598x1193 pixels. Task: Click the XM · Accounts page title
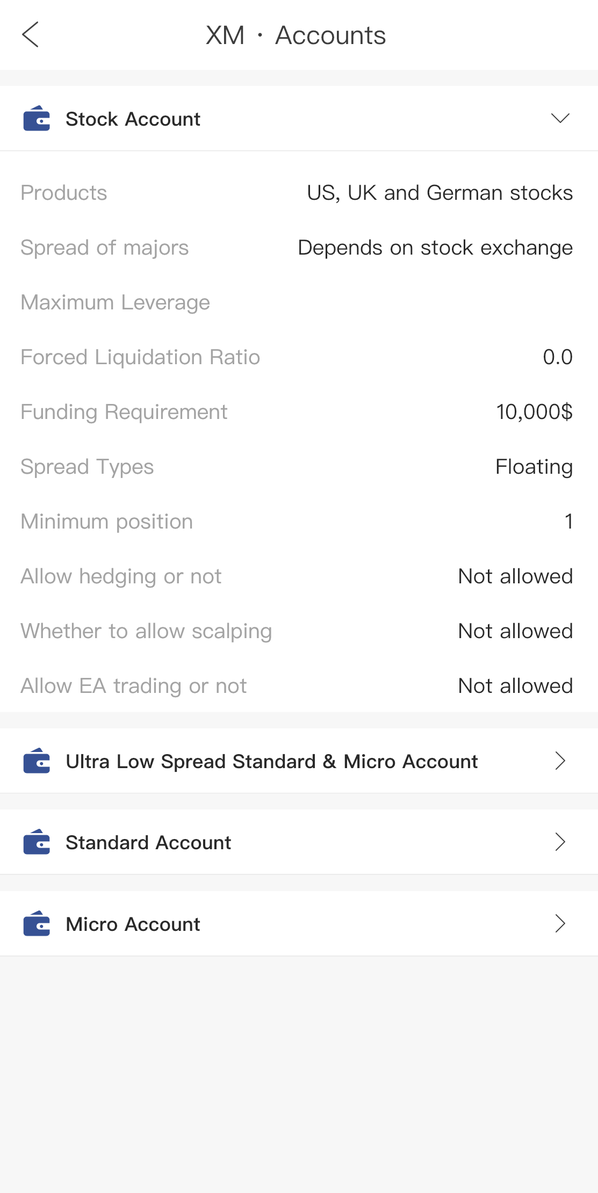296,35
